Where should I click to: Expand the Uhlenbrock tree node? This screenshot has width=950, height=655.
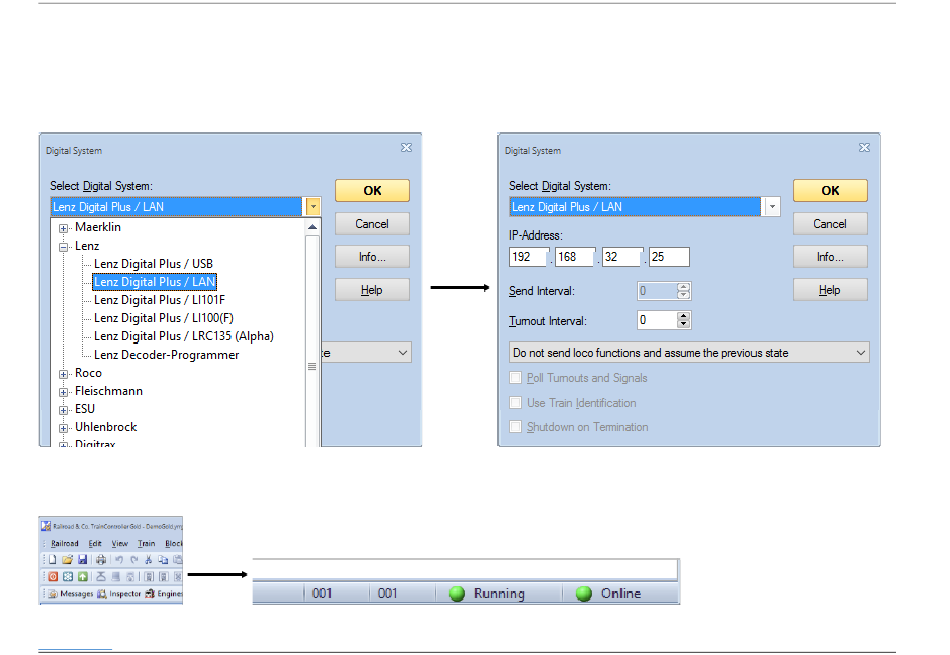pos(63,428)
